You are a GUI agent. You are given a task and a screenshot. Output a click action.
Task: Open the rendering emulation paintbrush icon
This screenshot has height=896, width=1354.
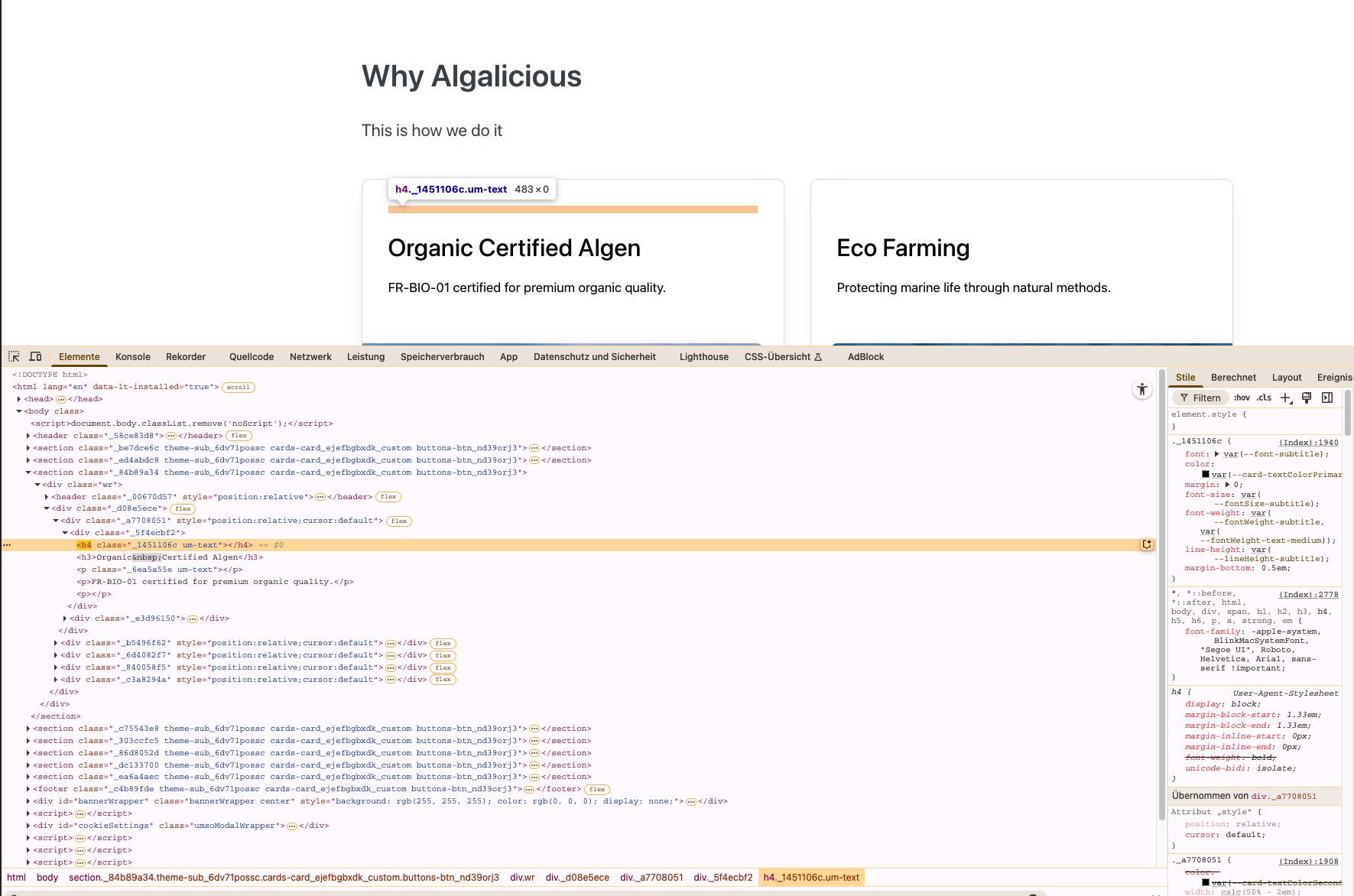[x=1307, y=398]
